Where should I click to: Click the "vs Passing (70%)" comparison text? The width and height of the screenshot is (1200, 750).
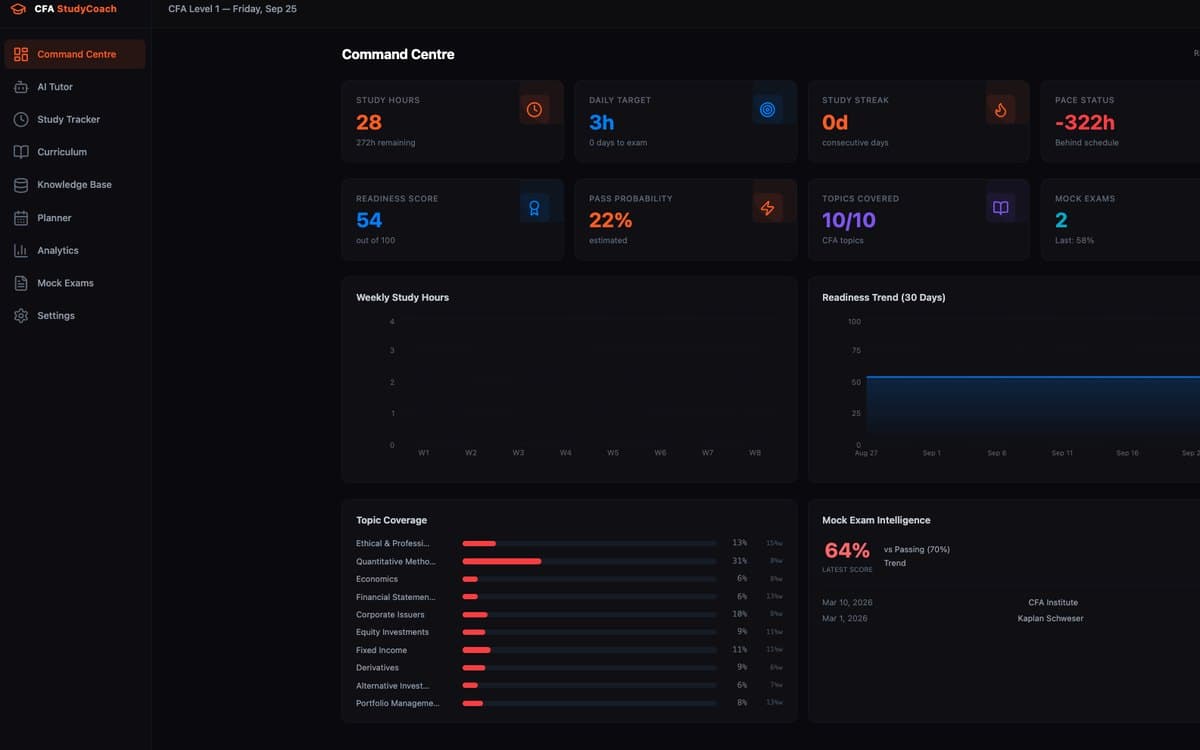[917, 550]
